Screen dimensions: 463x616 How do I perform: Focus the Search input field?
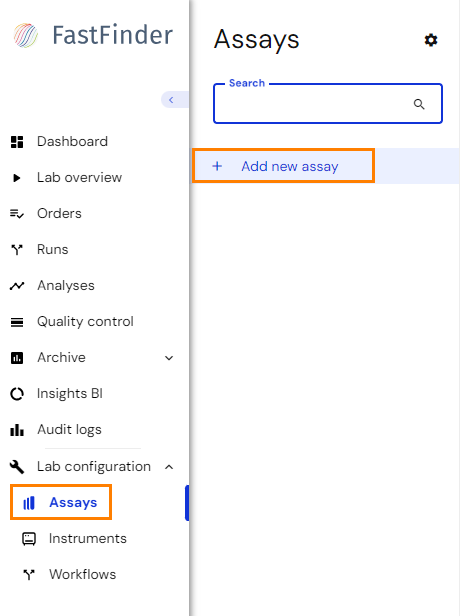point(328,104)
